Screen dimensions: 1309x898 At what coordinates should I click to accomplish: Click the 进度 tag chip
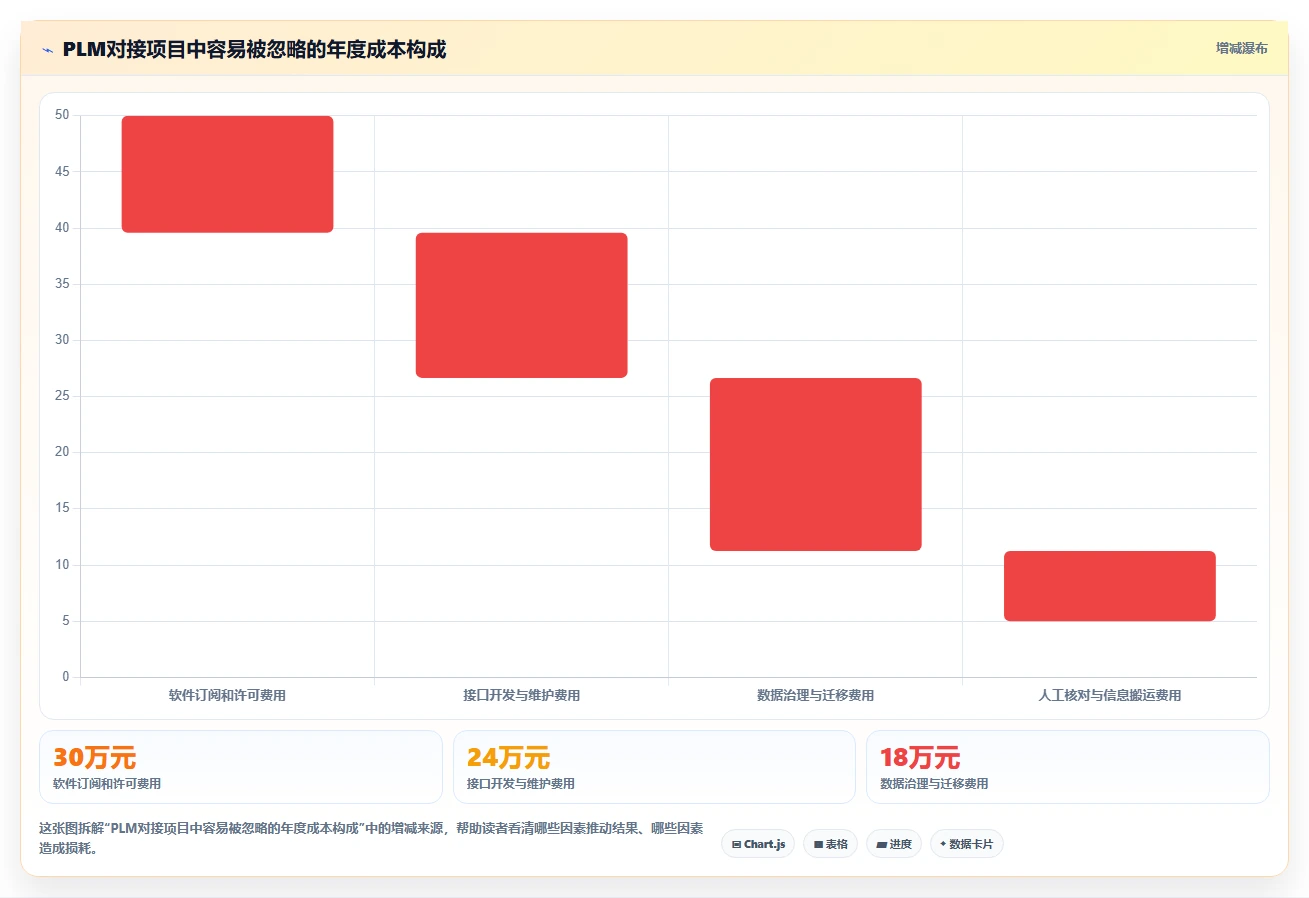click(x=894, y=844)
